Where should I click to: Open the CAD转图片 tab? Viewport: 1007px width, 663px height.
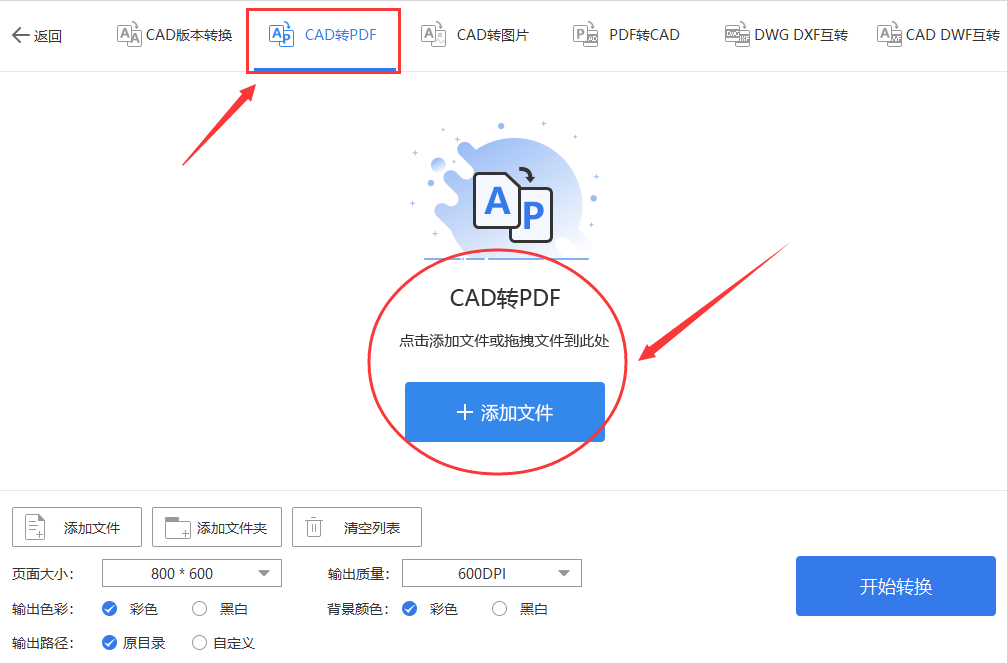click(475, 35)
